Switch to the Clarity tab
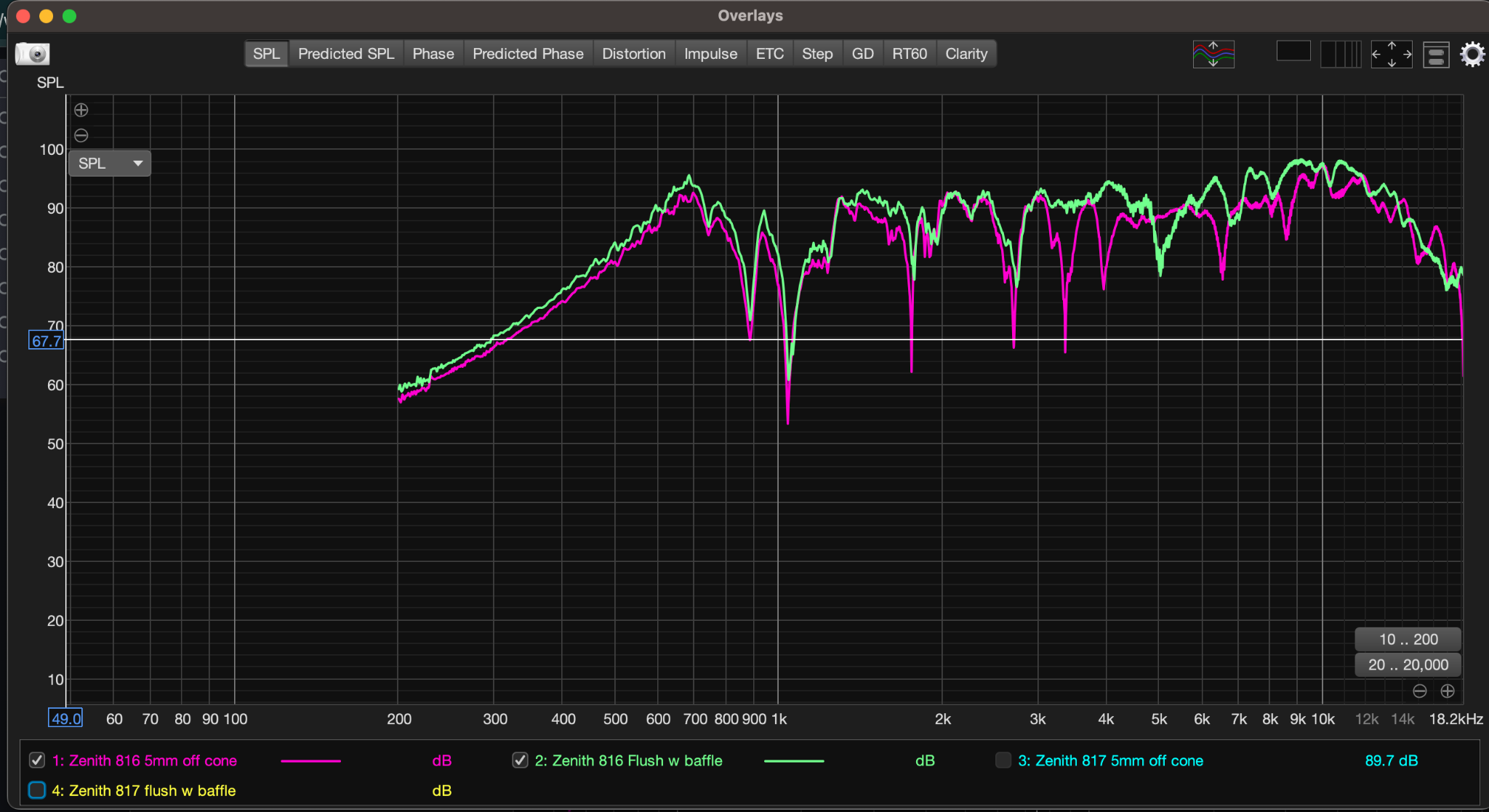This screenshot has width=1489, height=812. 966,54
